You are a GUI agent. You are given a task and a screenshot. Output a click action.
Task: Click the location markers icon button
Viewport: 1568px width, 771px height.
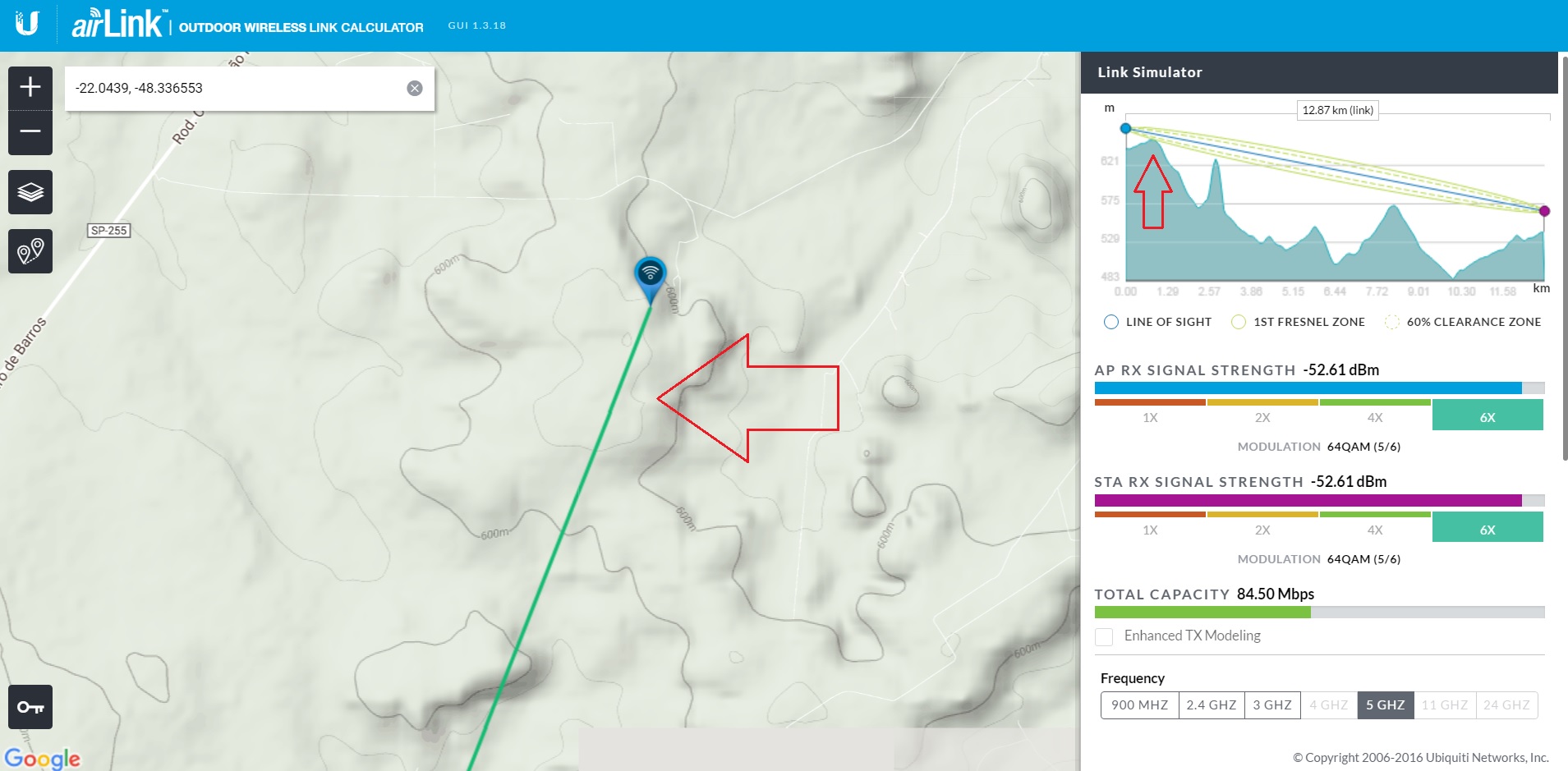(30, 250)
